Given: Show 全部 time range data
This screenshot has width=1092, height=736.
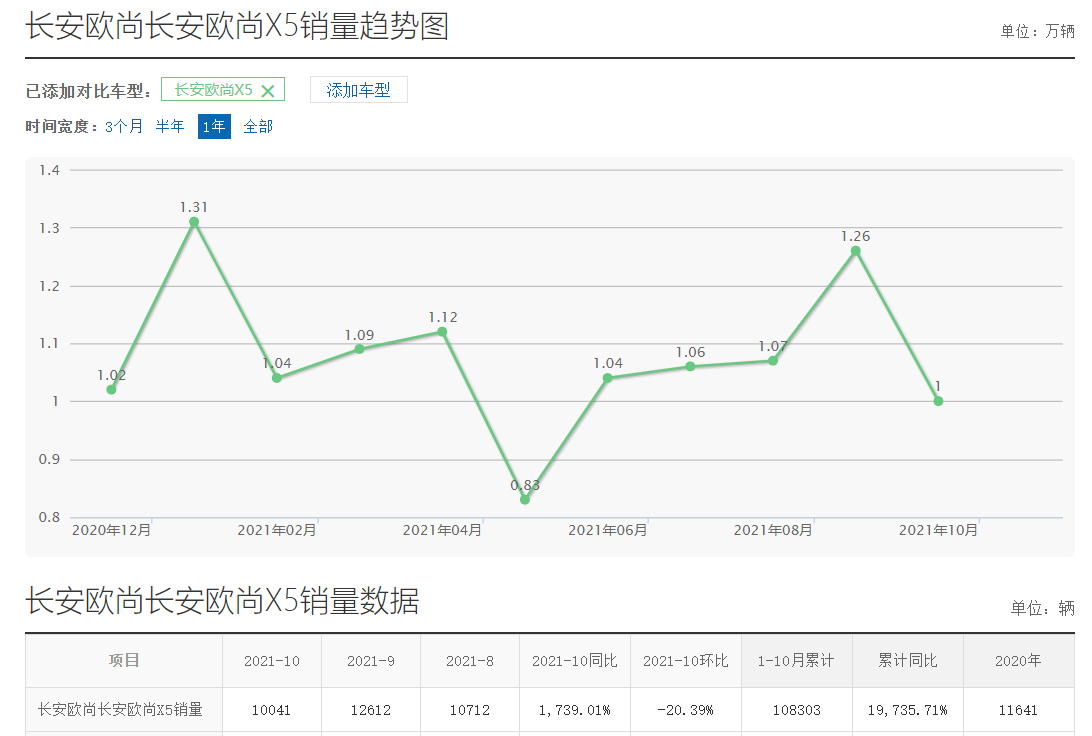Looking at the screenshot, I should point(258,126).
